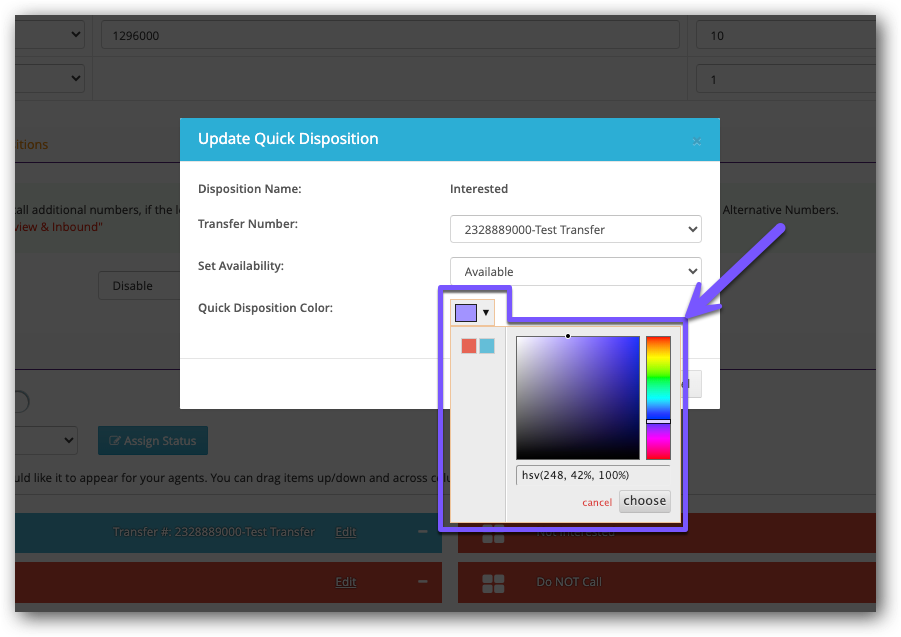Open the Set Availability dropdown
This screenshot has height=637, width=901.
(575, 271)
